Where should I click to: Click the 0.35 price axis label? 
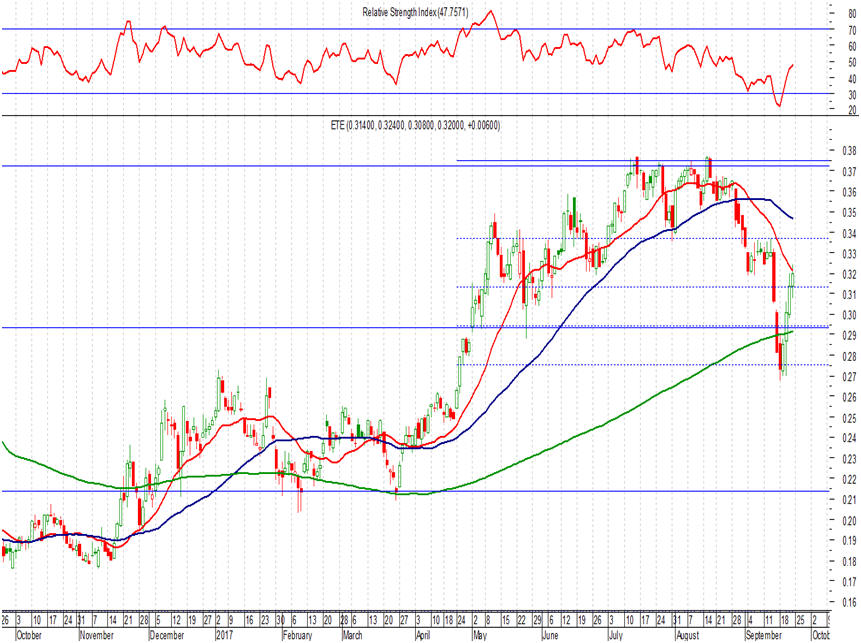pyautogui.click(x=849, y=213)
